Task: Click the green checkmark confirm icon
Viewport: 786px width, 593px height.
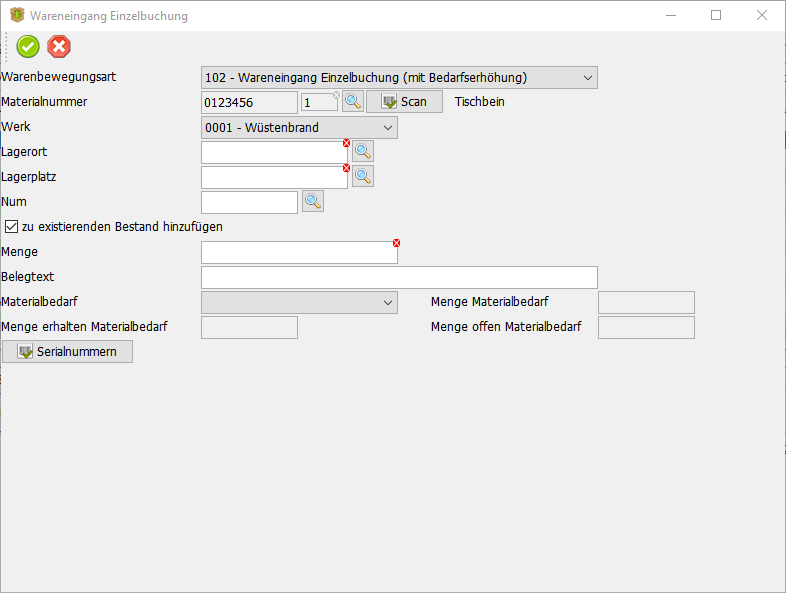Action: [28, 46]
